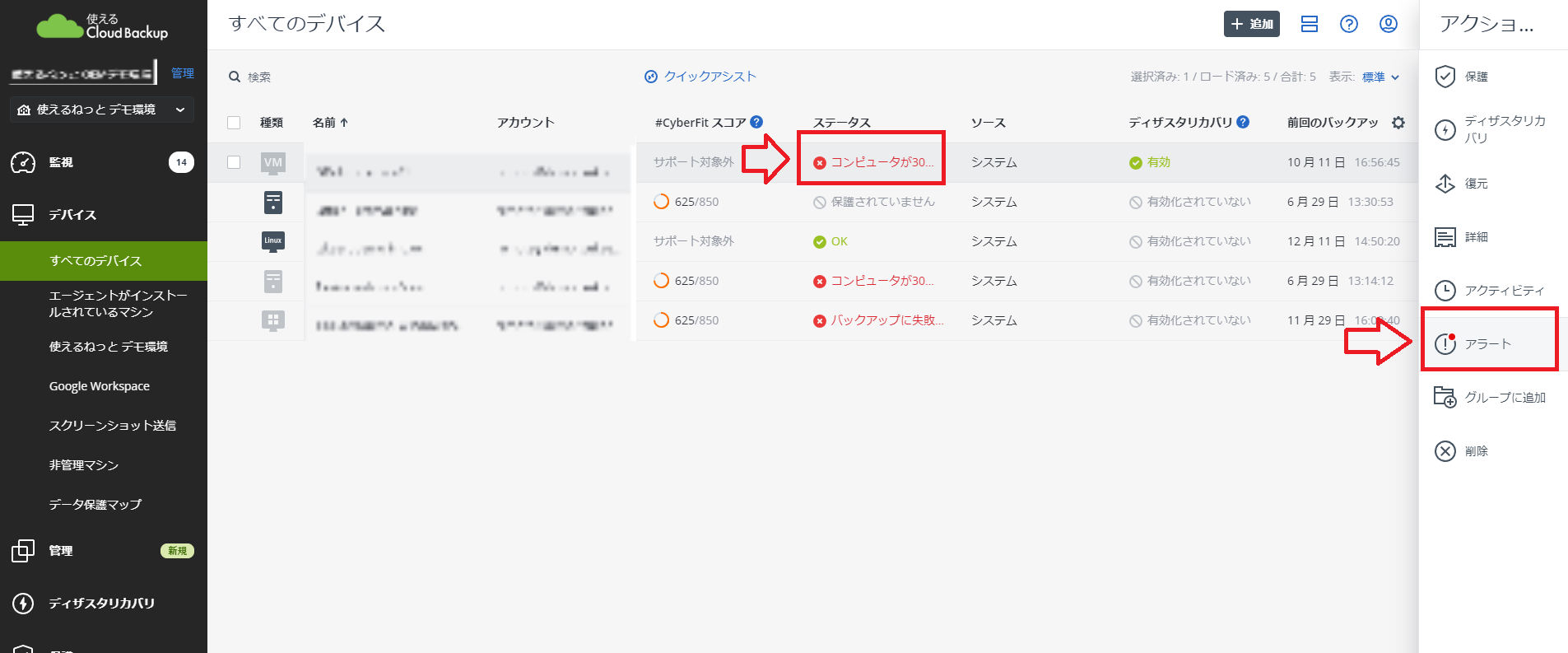Screen dimensions: 1568x653
Task: Click the Cloud Backup logo
Action: click(102, 26)
